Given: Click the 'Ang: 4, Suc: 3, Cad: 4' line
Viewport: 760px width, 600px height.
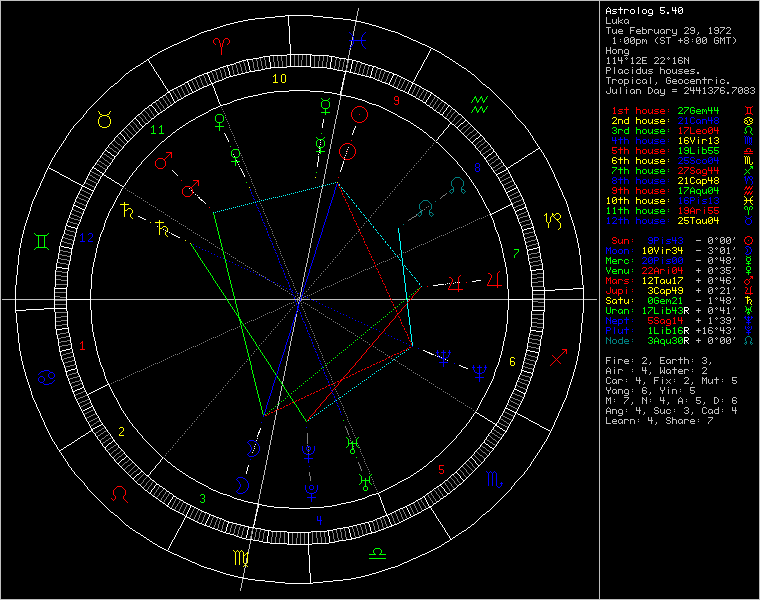Looking at the screenshot, I should coord(671,411).
